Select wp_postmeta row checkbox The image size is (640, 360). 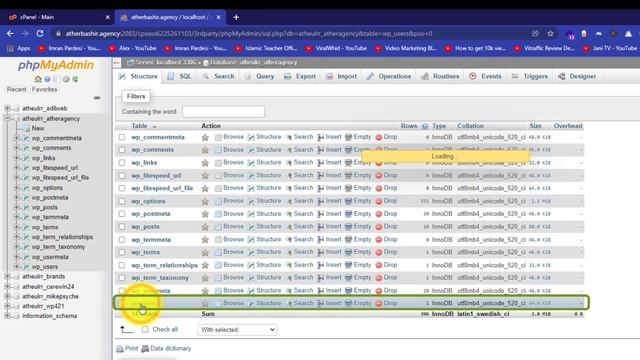pos(122,214)
